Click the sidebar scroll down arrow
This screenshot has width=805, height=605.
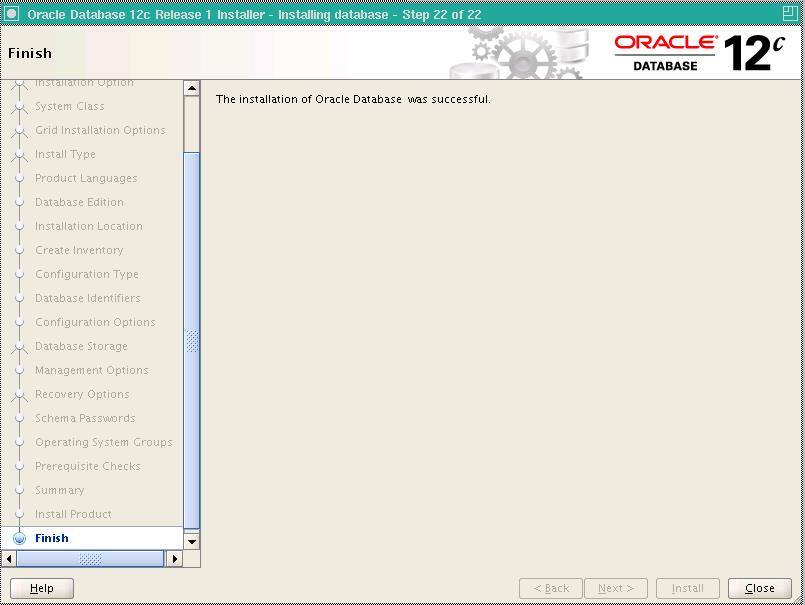coord(191,541)
